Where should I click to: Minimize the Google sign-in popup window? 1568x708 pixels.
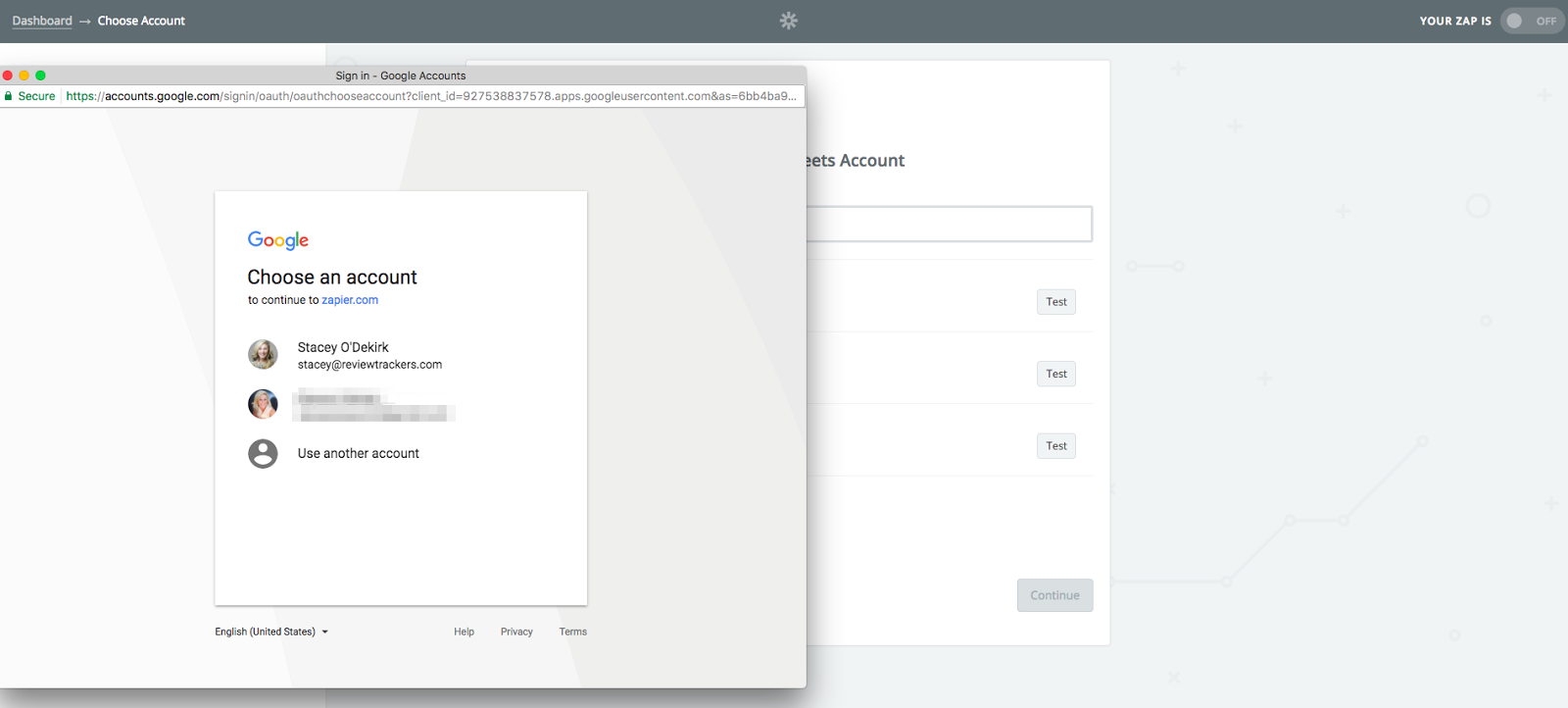click(24, 76)
